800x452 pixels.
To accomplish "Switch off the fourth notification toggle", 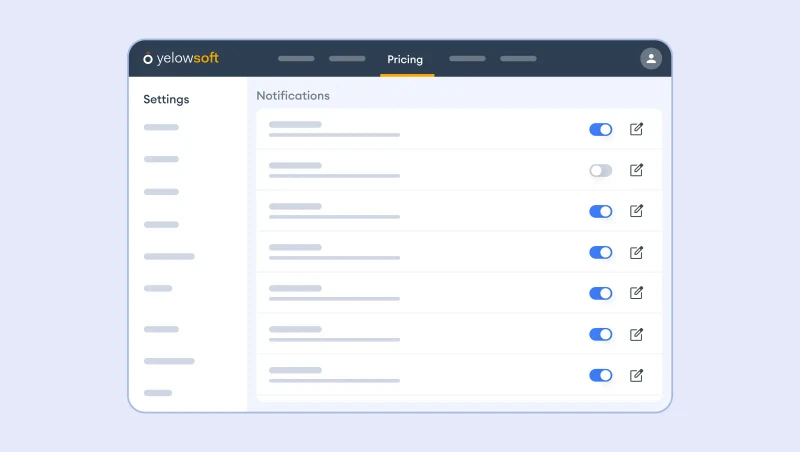I will (x=600, y=252).
